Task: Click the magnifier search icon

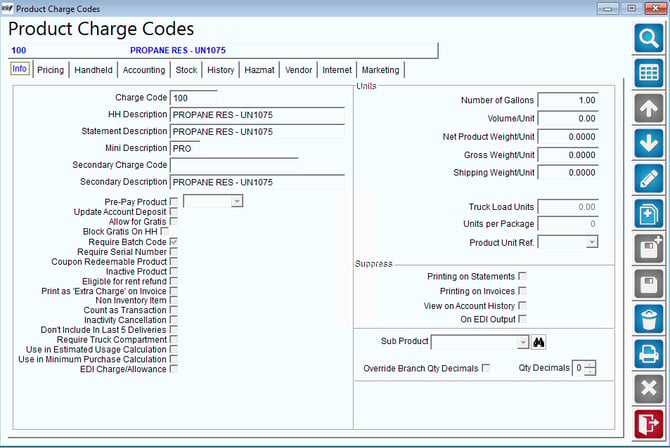Action: 649,38
